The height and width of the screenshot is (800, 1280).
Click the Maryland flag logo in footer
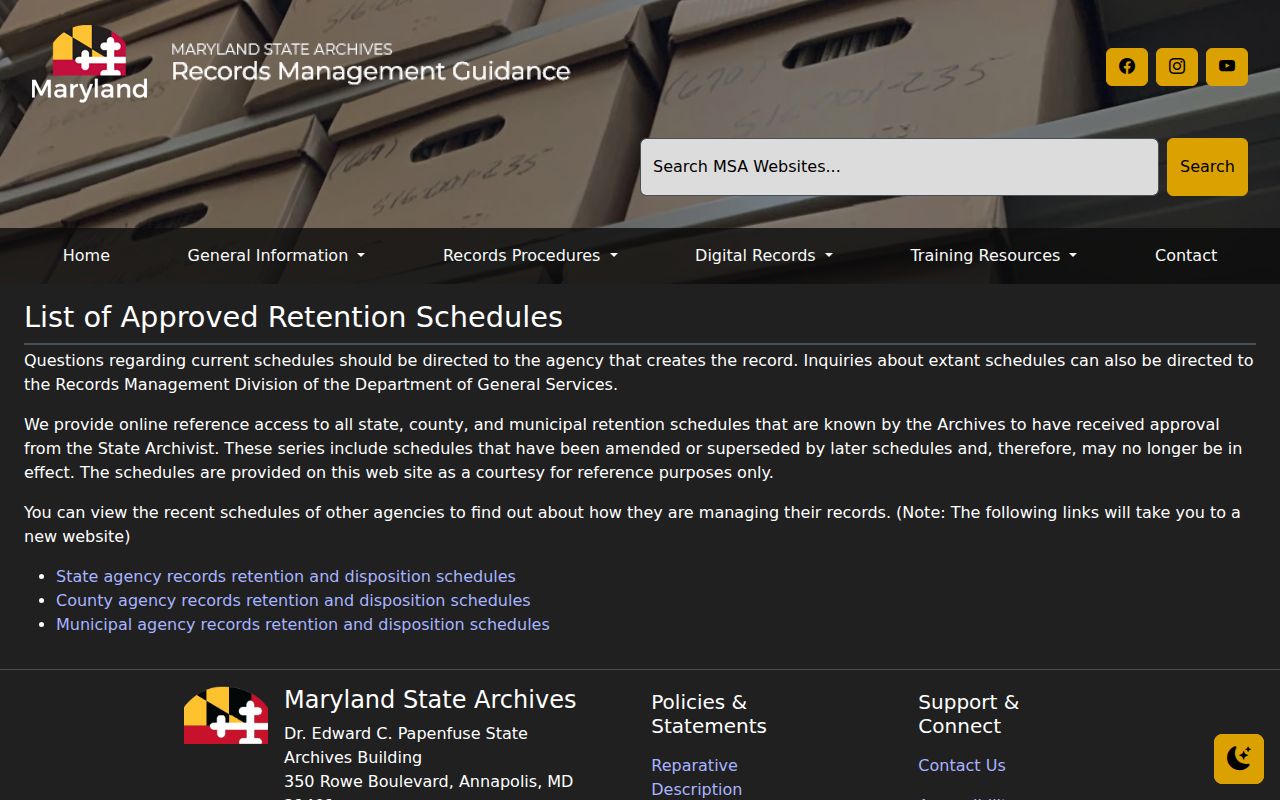tap(226, 715)
